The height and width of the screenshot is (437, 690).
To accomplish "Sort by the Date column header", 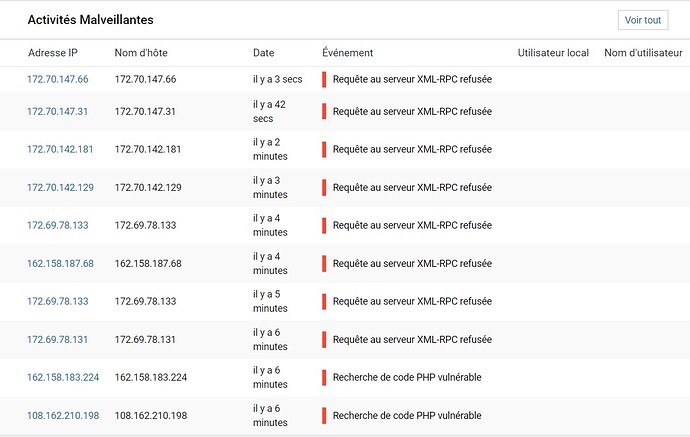I will pos(263,53).
